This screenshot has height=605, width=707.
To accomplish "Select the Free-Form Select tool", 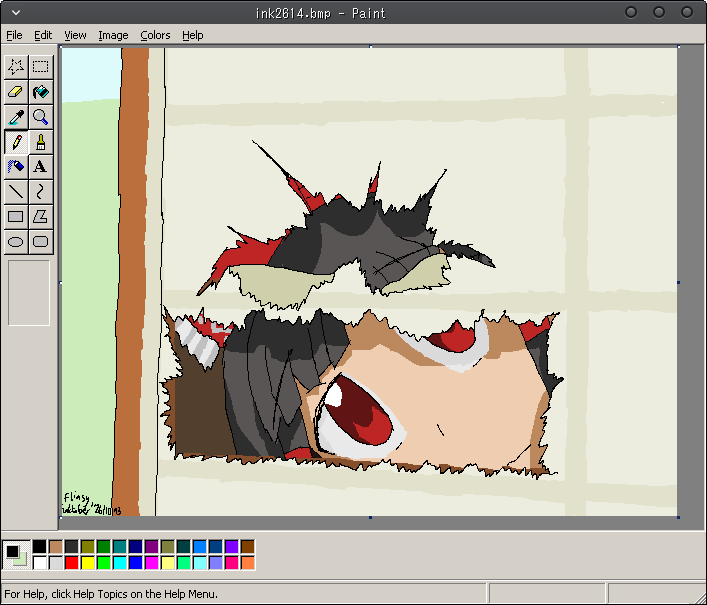I will 16,67.
